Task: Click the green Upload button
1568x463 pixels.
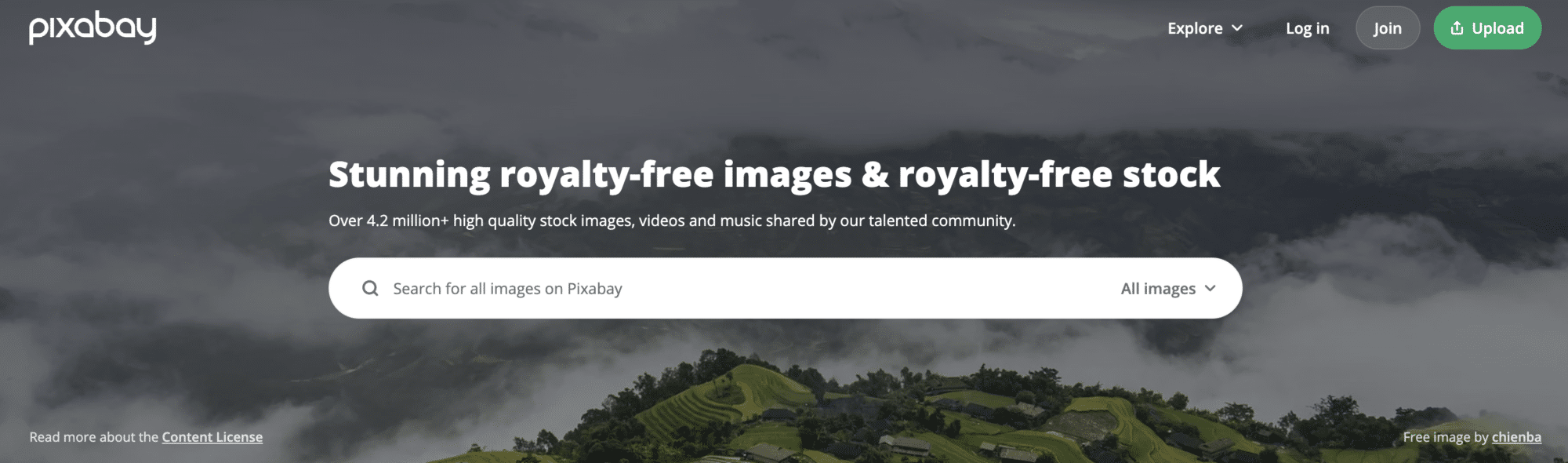Action: 1487,28
